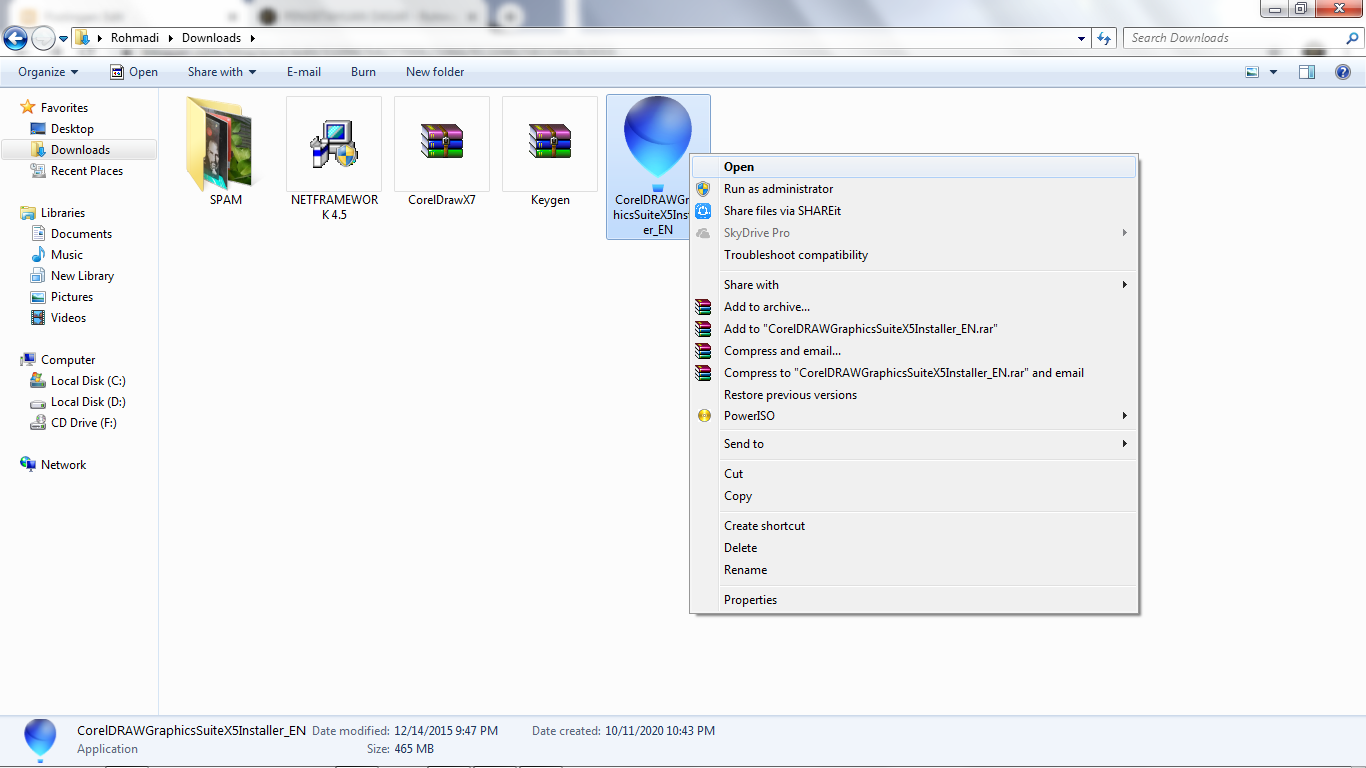The image size is (1366, 768).
Task: Choose Troubleshoot compatibility
Action: (914, 255)
